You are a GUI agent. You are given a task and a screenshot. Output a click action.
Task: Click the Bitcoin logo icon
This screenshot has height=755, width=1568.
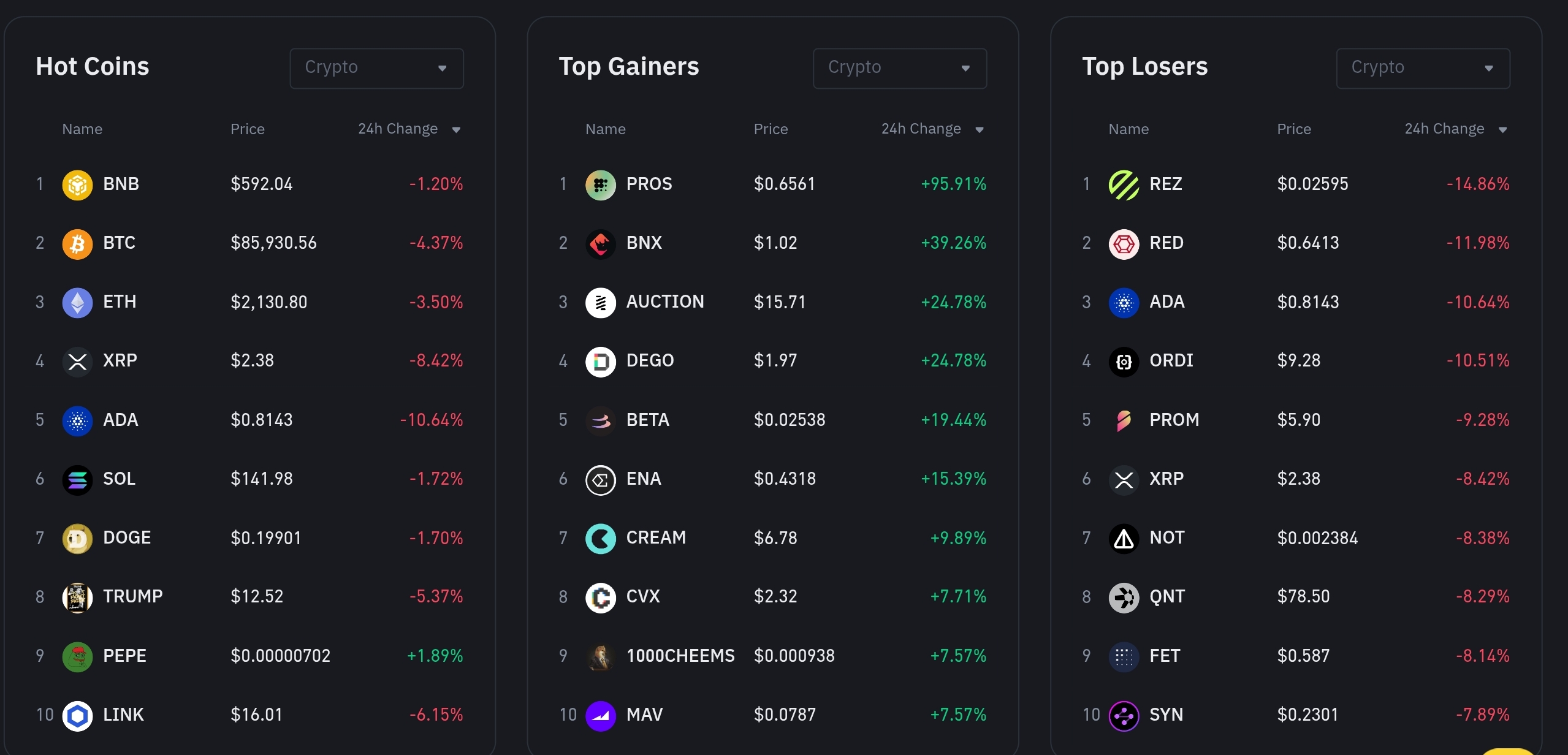click(77, 243)
